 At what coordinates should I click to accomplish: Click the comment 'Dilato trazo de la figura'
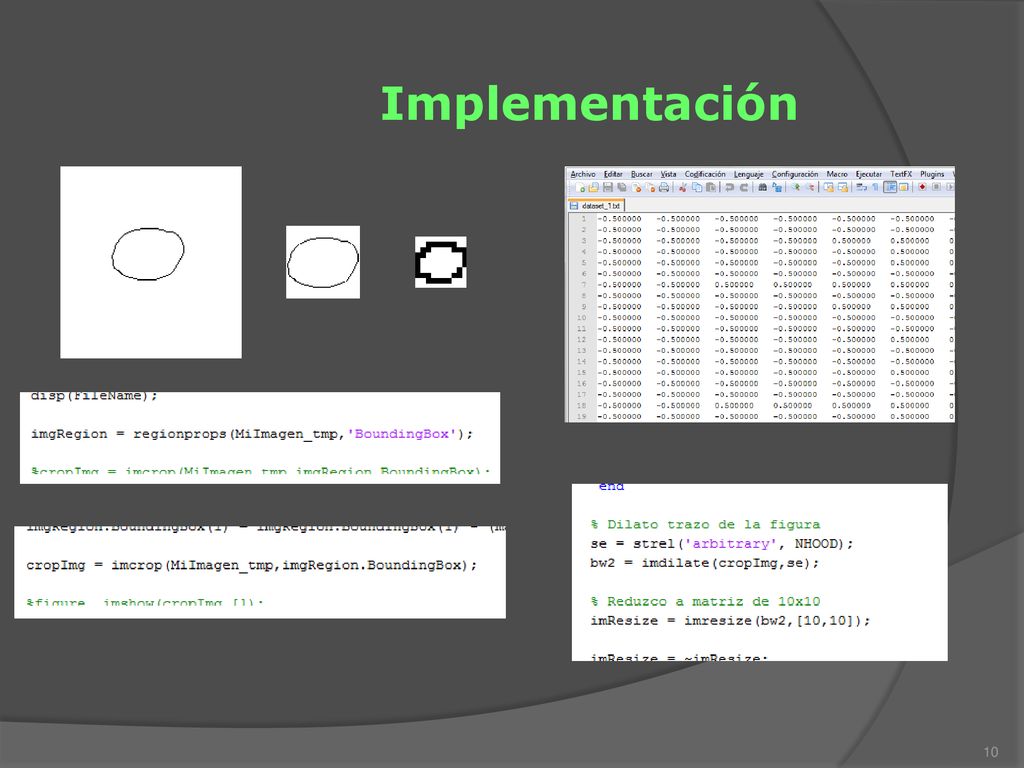705,524
